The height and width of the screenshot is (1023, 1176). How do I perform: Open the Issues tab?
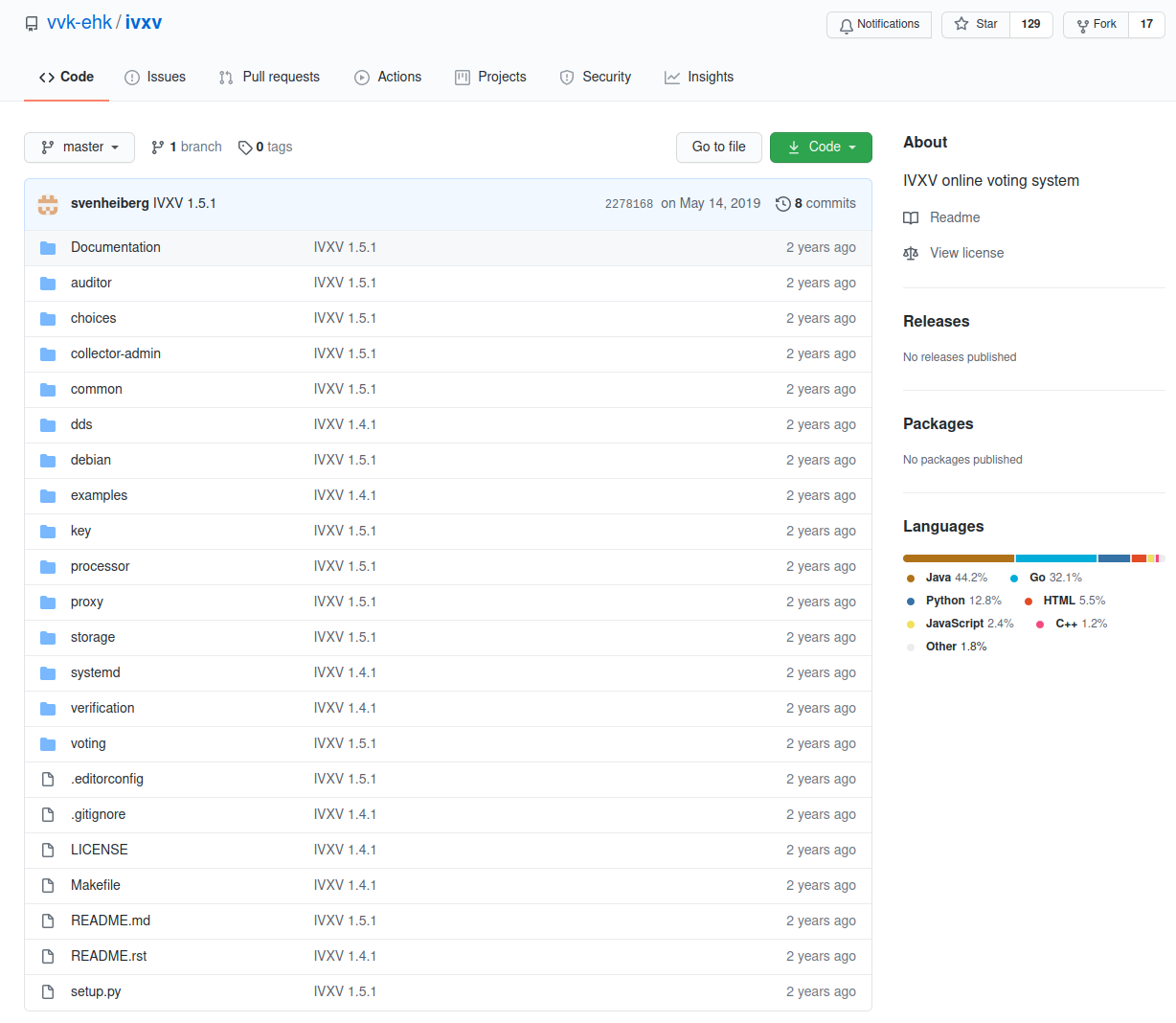(x=155, y=78)
